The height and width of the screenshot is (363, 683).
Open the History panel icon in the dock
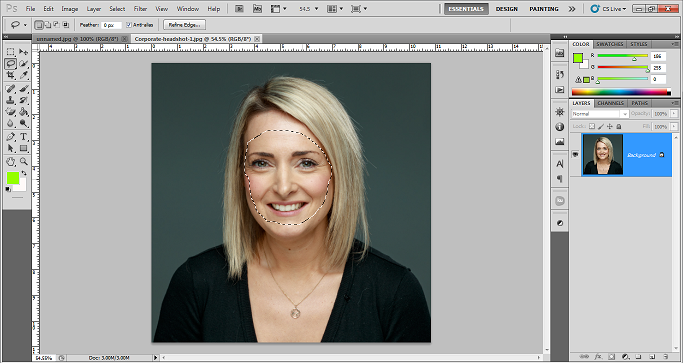(560, 75)
